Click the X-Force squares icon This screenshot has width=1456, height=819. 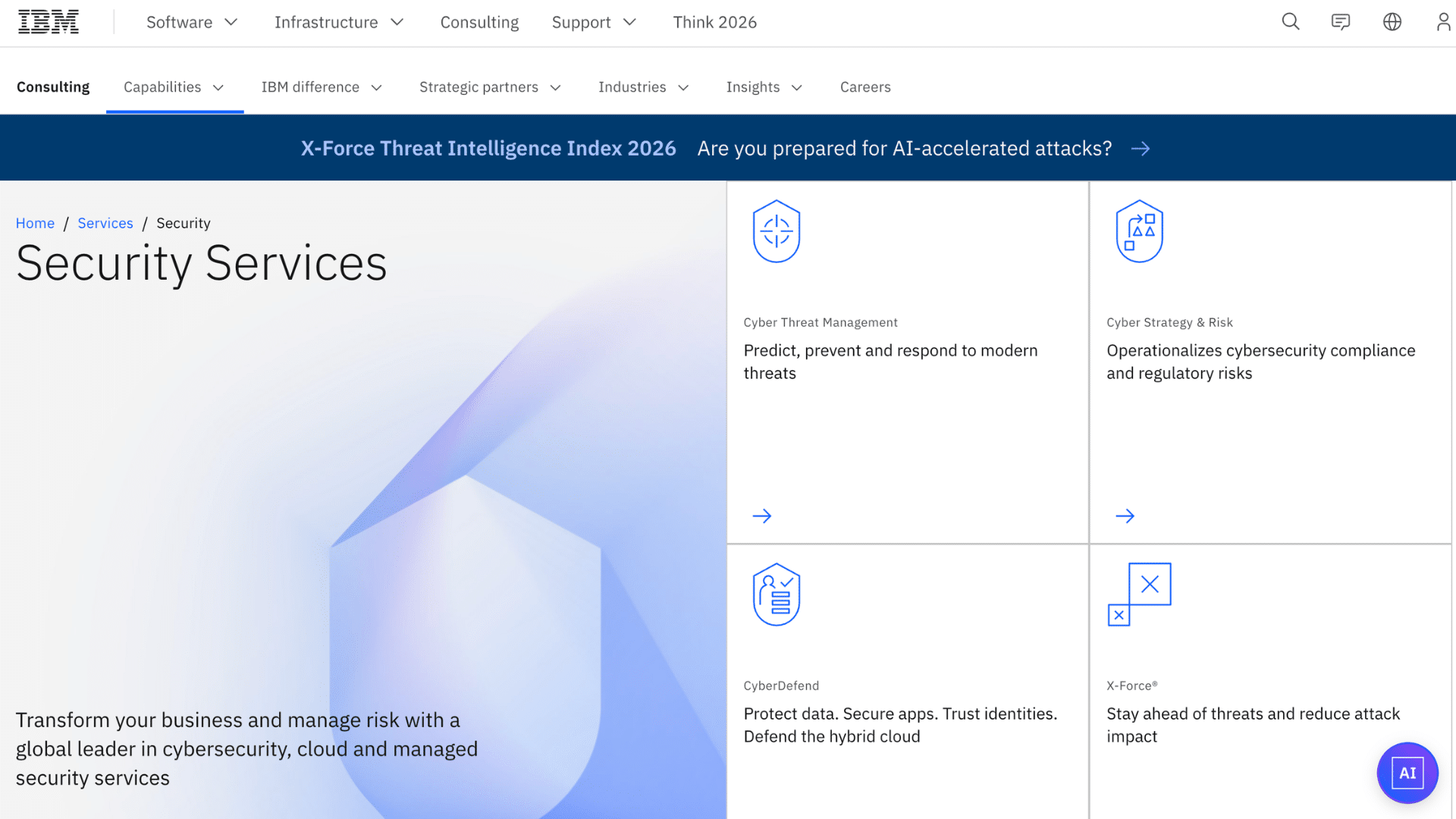1139,595
